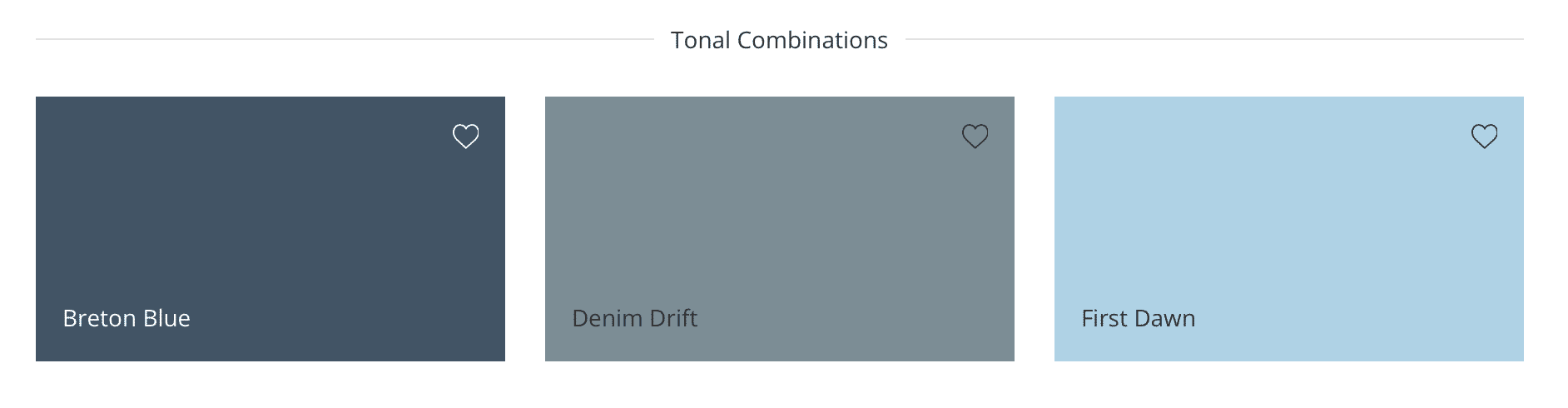This screenshot has height=408, width=1568.
Task: Click the white outlined heart icon
Action: (x=466, y=136)
